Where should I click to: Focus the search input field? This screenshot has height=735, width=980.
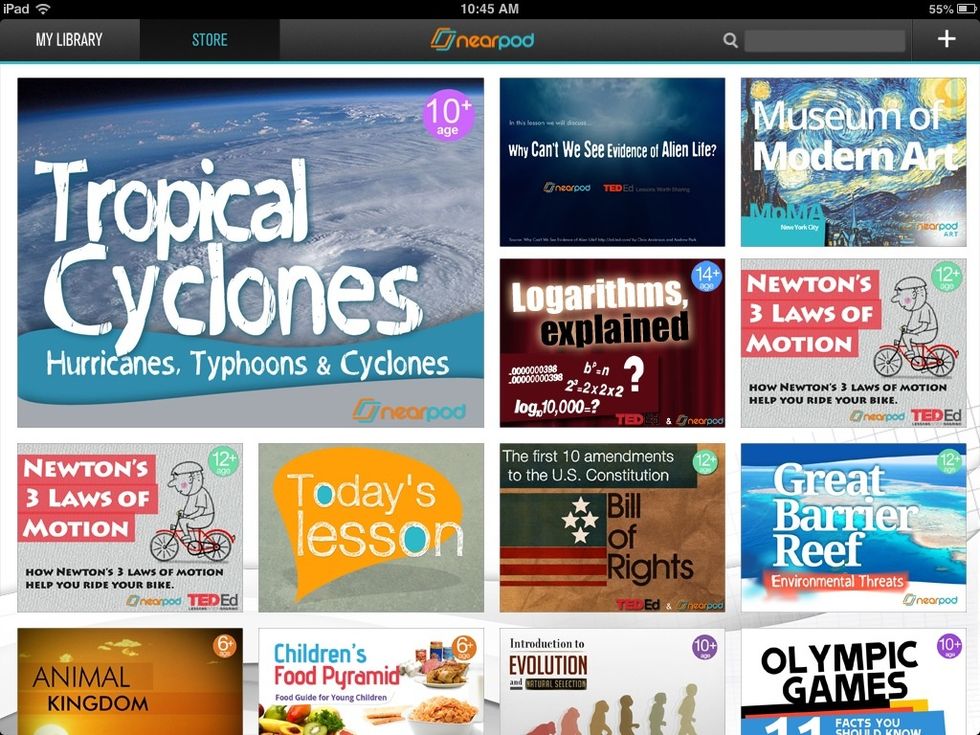click(x=824, y=41)
